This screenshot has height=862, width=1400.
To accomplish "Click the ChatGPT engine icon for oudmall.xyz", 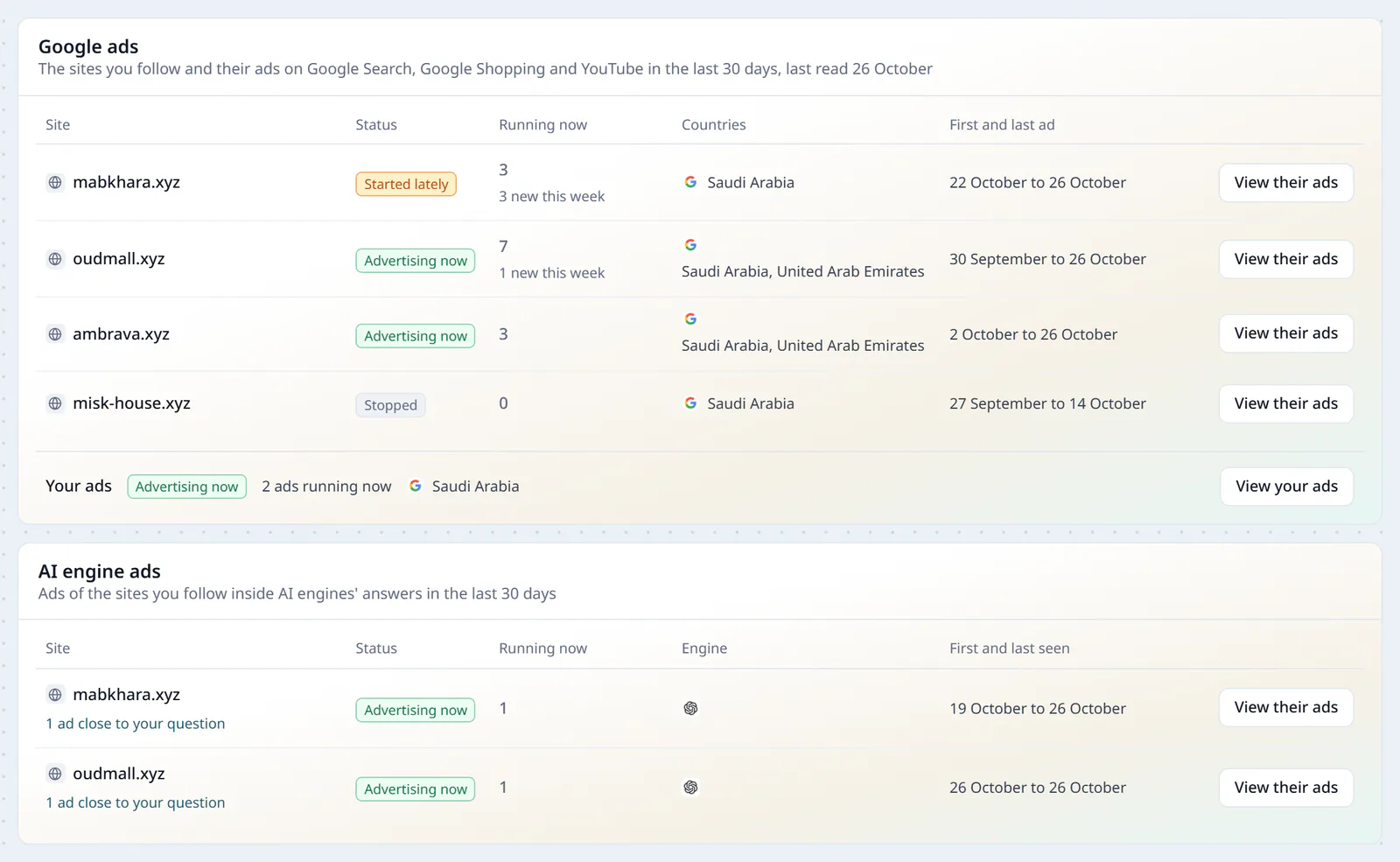I will [x=690, y=788].
